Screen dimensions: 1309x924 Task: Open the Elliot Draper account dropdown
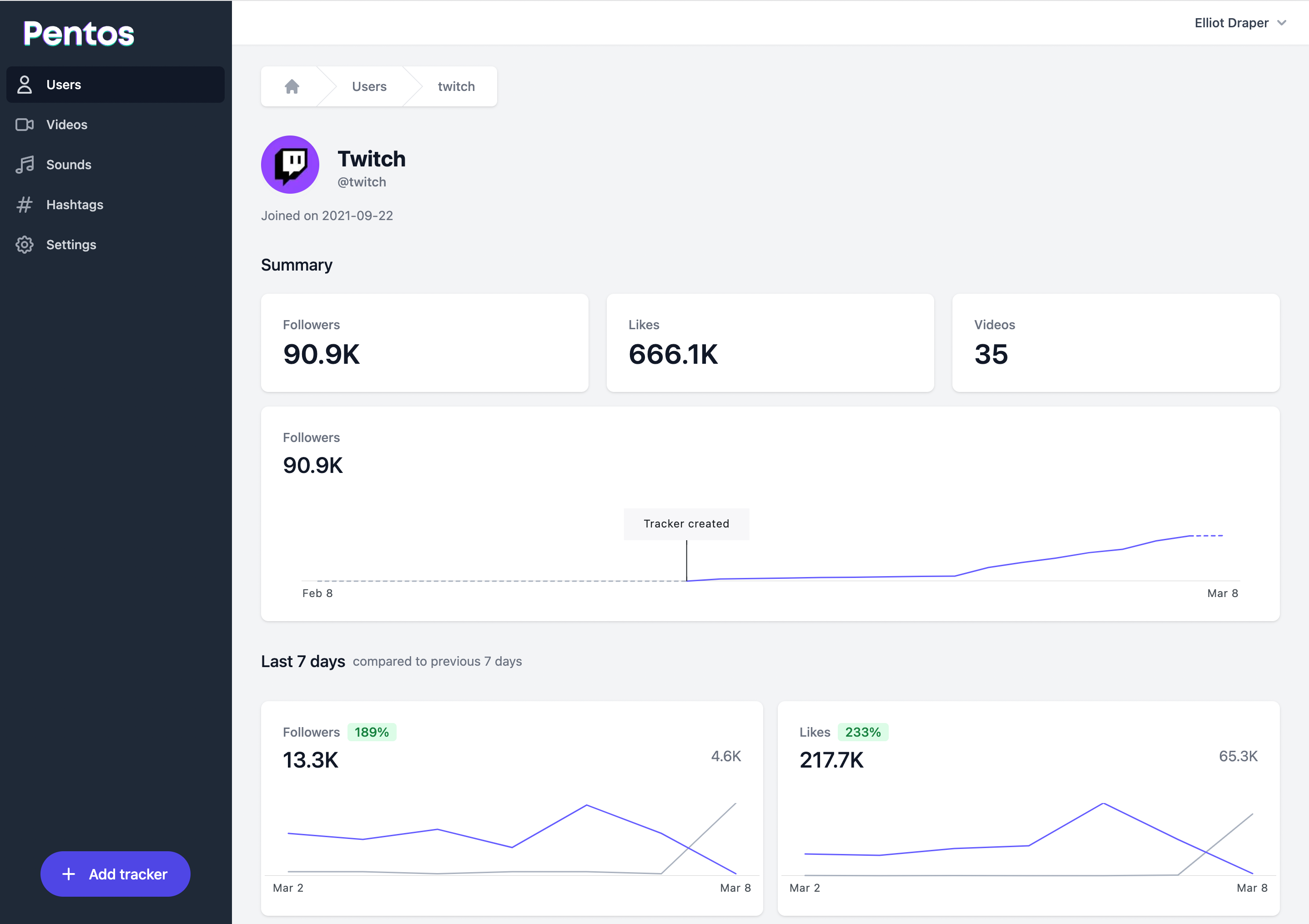[1241, 23]
